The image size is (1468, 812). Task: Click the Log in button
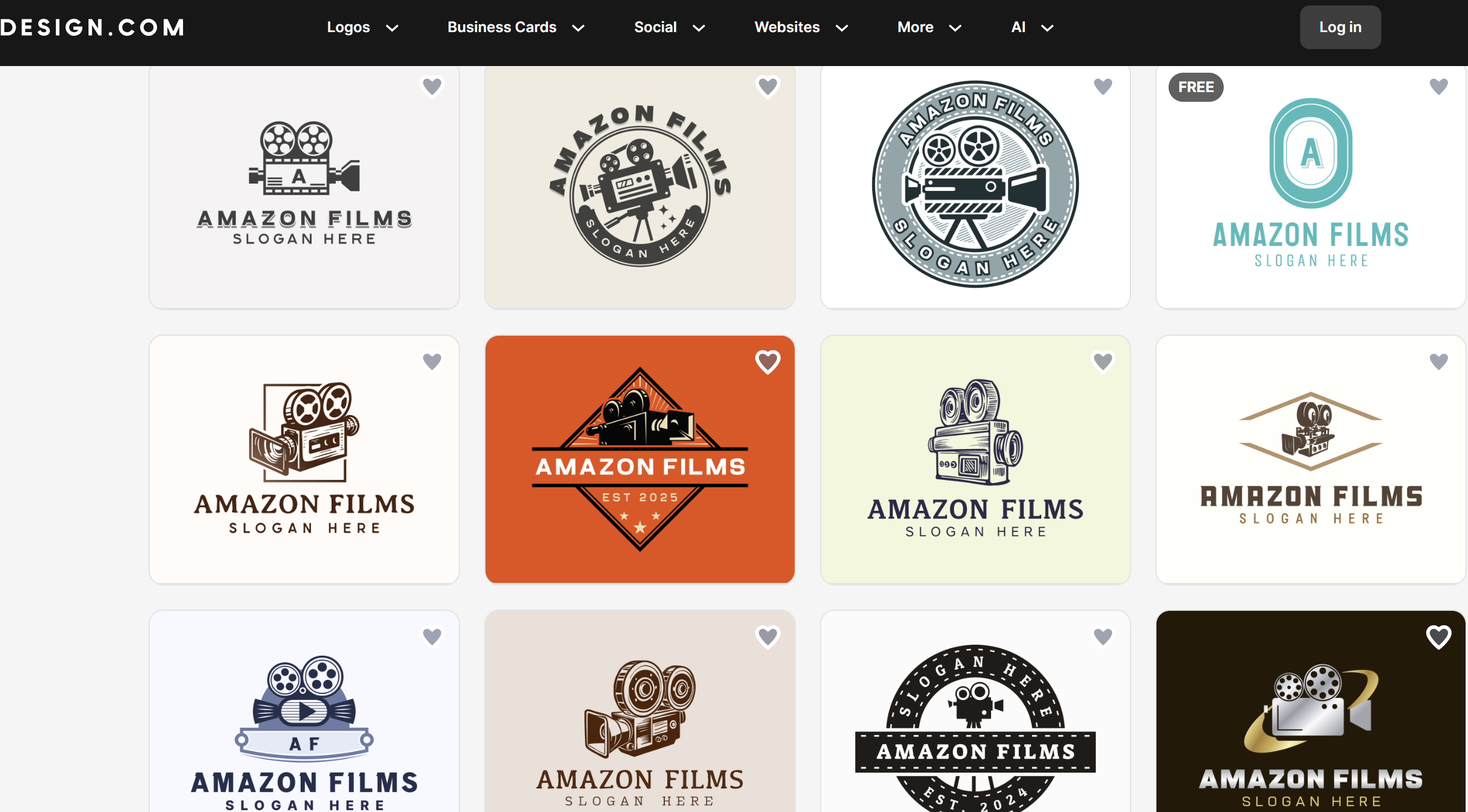pyautogui.click(x=1340, y=27)
